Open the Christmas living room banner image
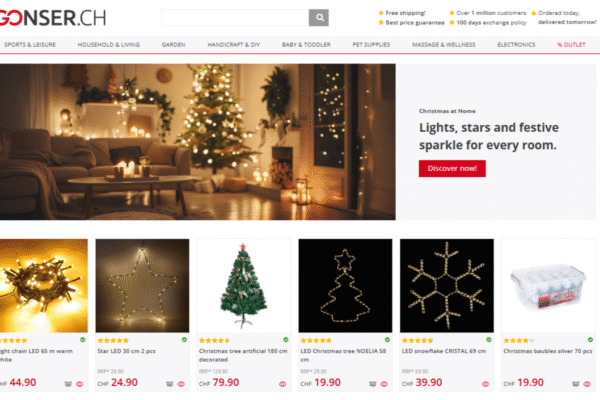The image size is (600, 400). [198, 142]
